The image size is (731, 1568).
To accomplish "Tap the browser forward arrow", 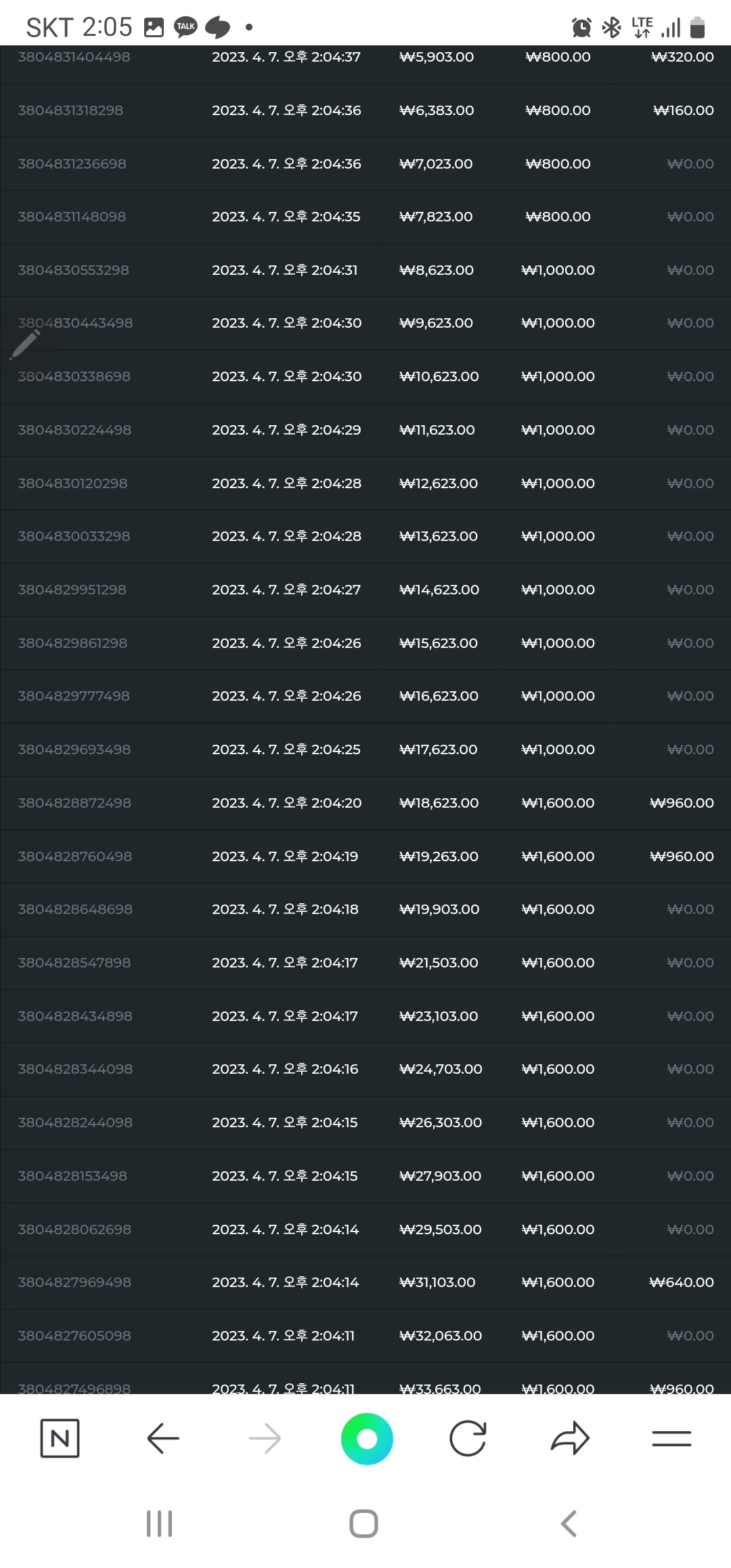I will pyautogui.click(x=265, y=1438).
